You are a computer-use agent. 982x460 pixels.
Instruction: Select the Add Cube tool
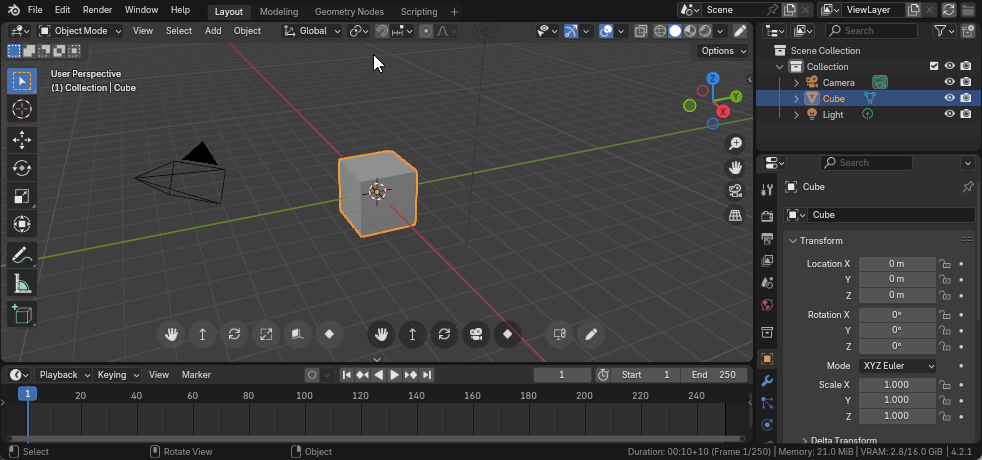point(22,314)
